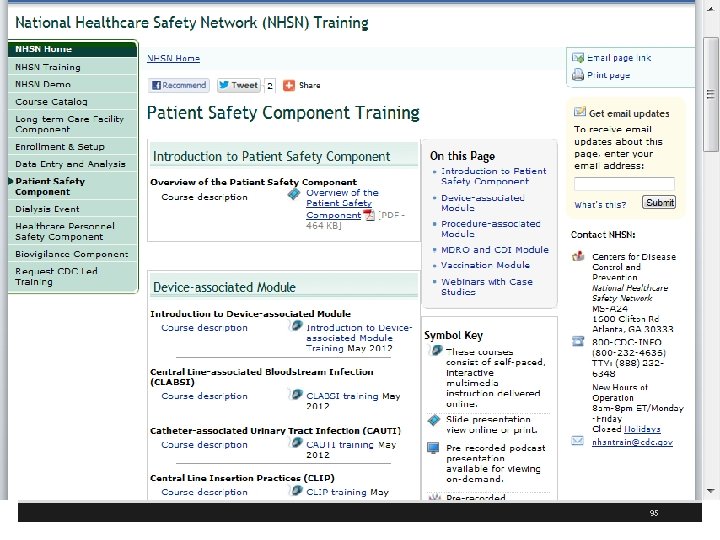The height and width of the screenshot is (540, 720).
Task: Click the NHSN Home breadcrumb link
Action: (174, 58)
